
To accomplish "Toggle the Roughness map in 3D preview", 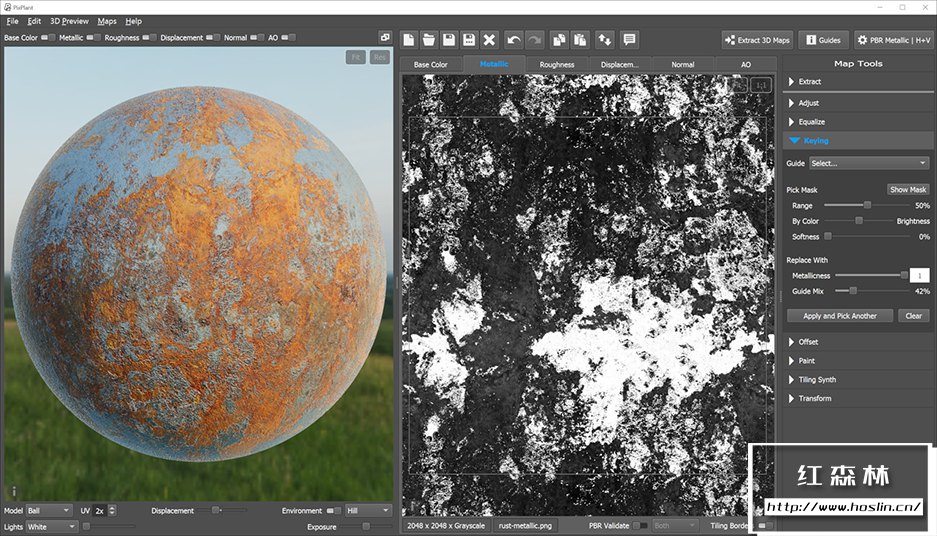I will click(x=149, y=38).
